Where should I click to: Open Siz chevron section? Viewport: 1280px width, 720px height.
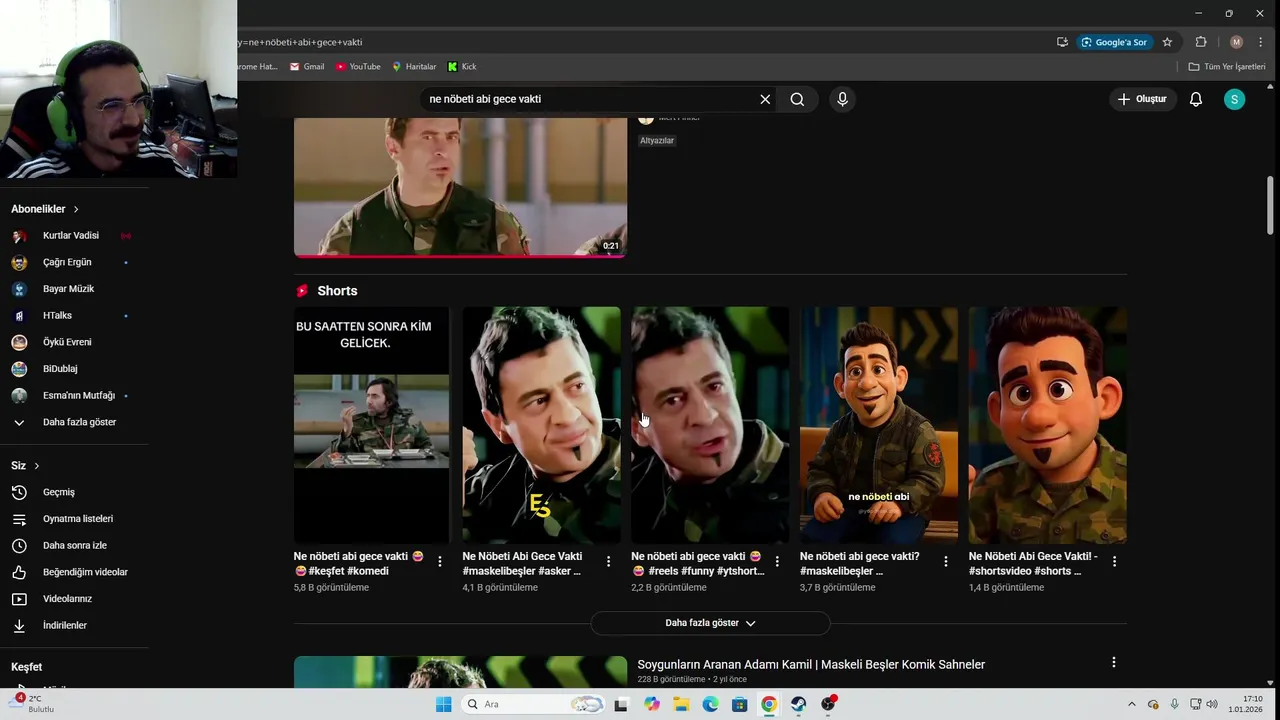tap(26, 466)
